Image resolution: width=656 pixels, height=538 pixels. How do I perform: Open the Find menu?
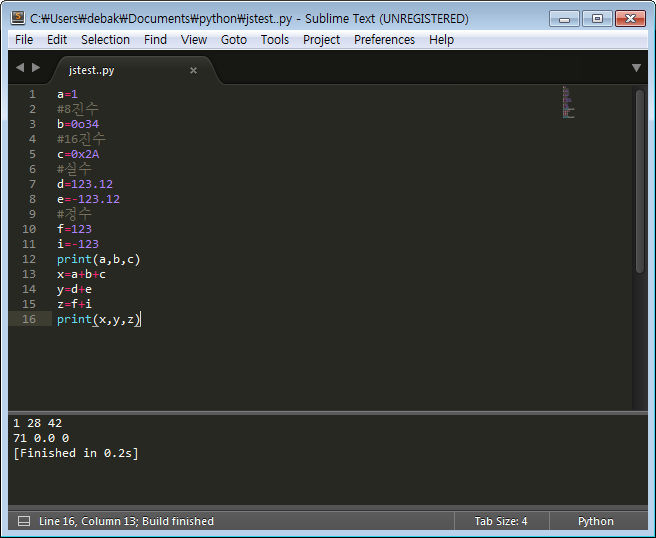155,40
